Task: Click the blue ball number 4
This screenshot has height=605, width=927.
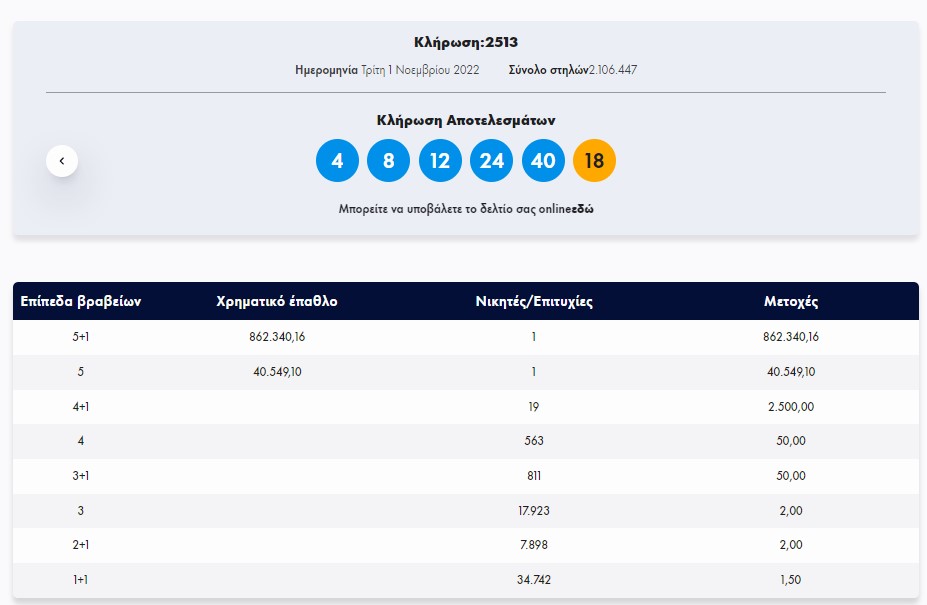Action: [337, 161]
